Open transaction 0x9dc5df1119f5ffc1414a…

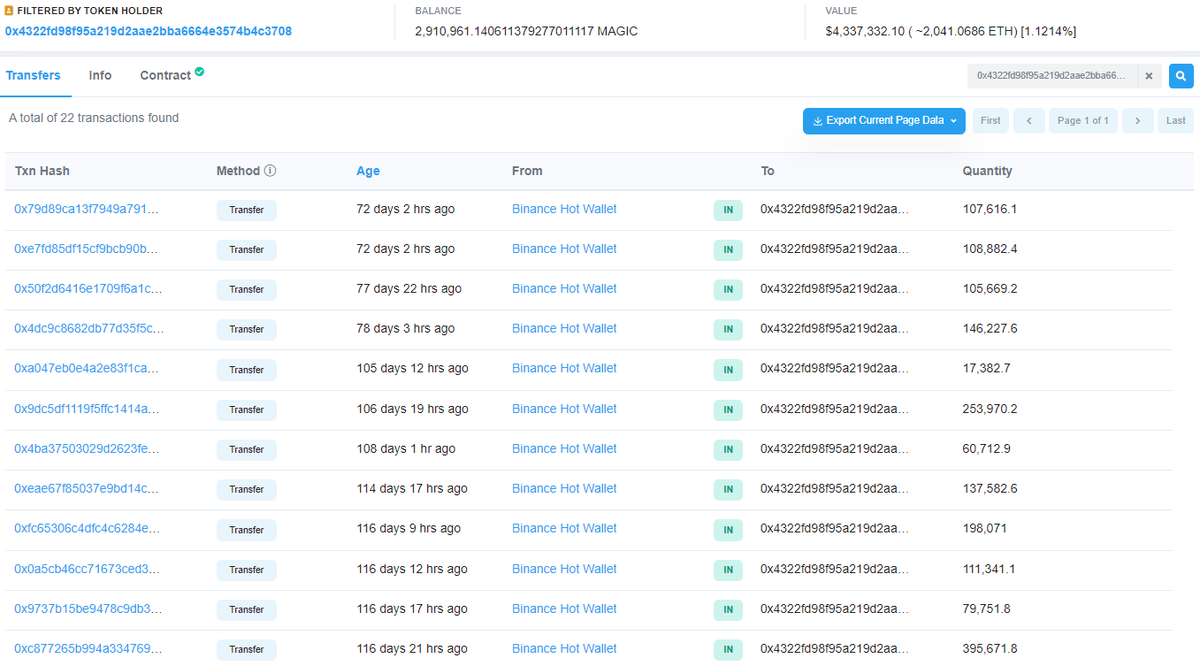pyautogui.click(x=87, y=409)
